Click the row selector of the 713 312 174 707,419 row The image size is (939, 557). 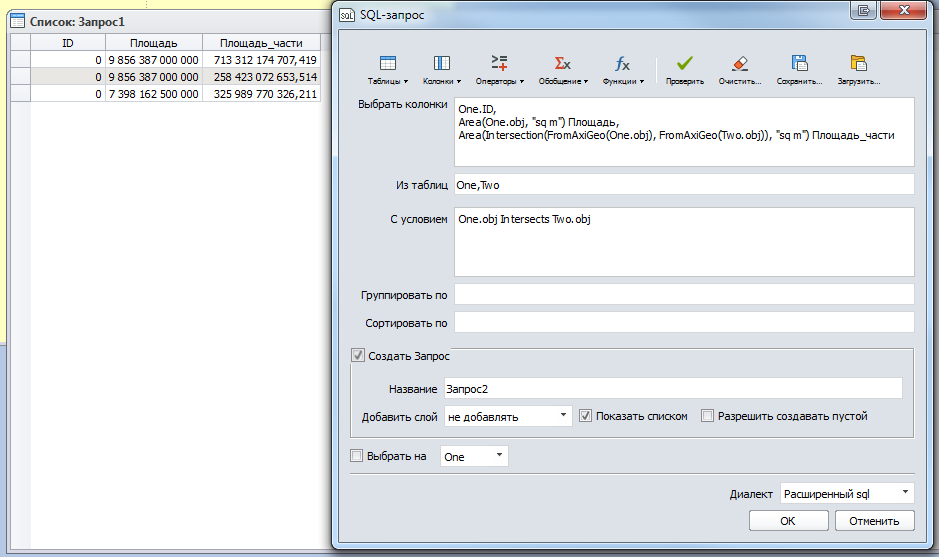pos(20,60)
